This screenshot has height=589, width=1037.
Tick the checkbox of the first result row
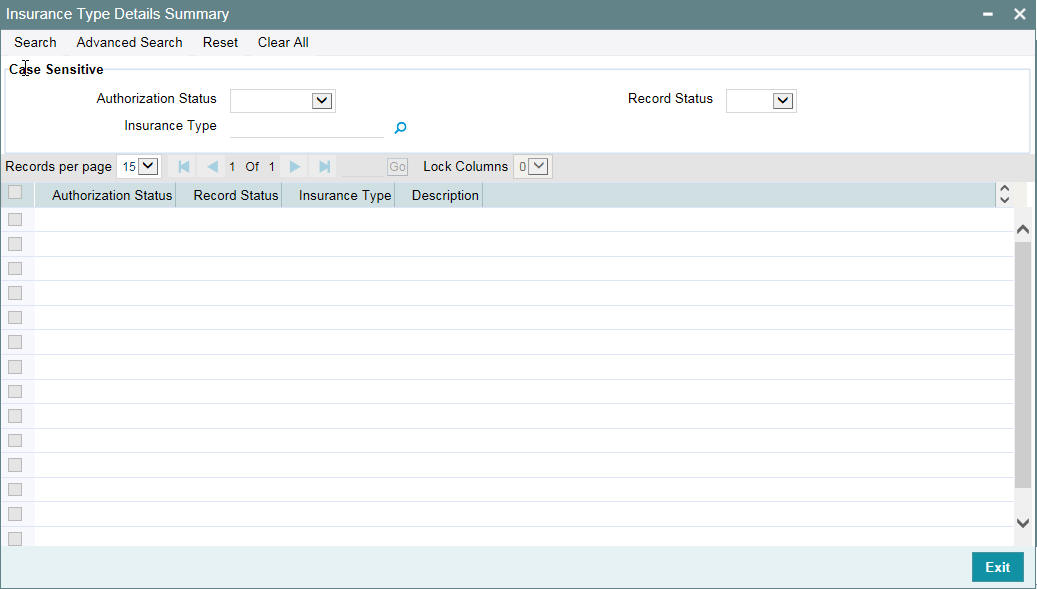(x=15, y=219)
